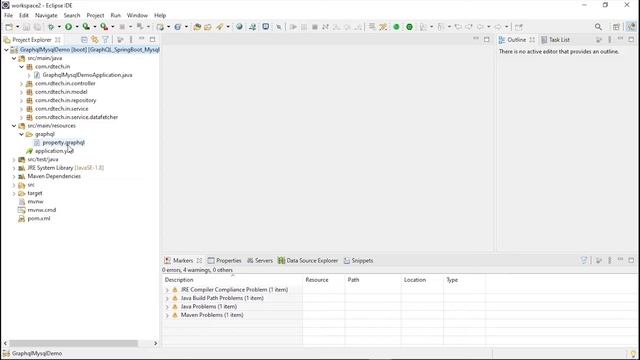Click the Location column header

click(x=415, y=280)
